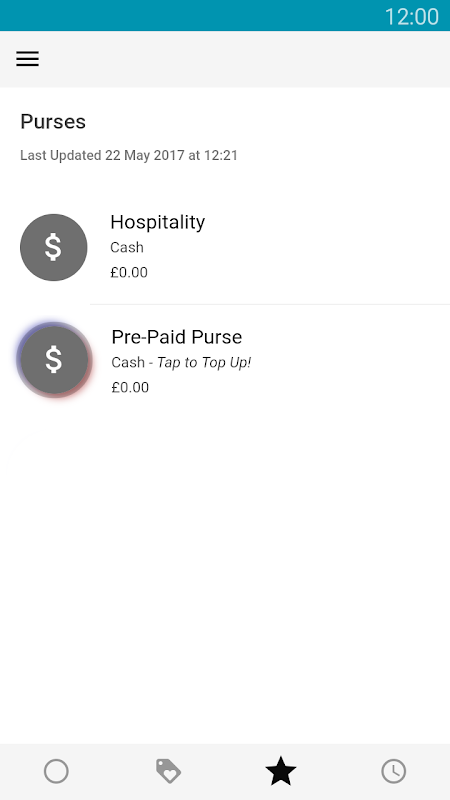
Task: Tap the 'Tap to Top Up!' text
Action: [204, 362]
